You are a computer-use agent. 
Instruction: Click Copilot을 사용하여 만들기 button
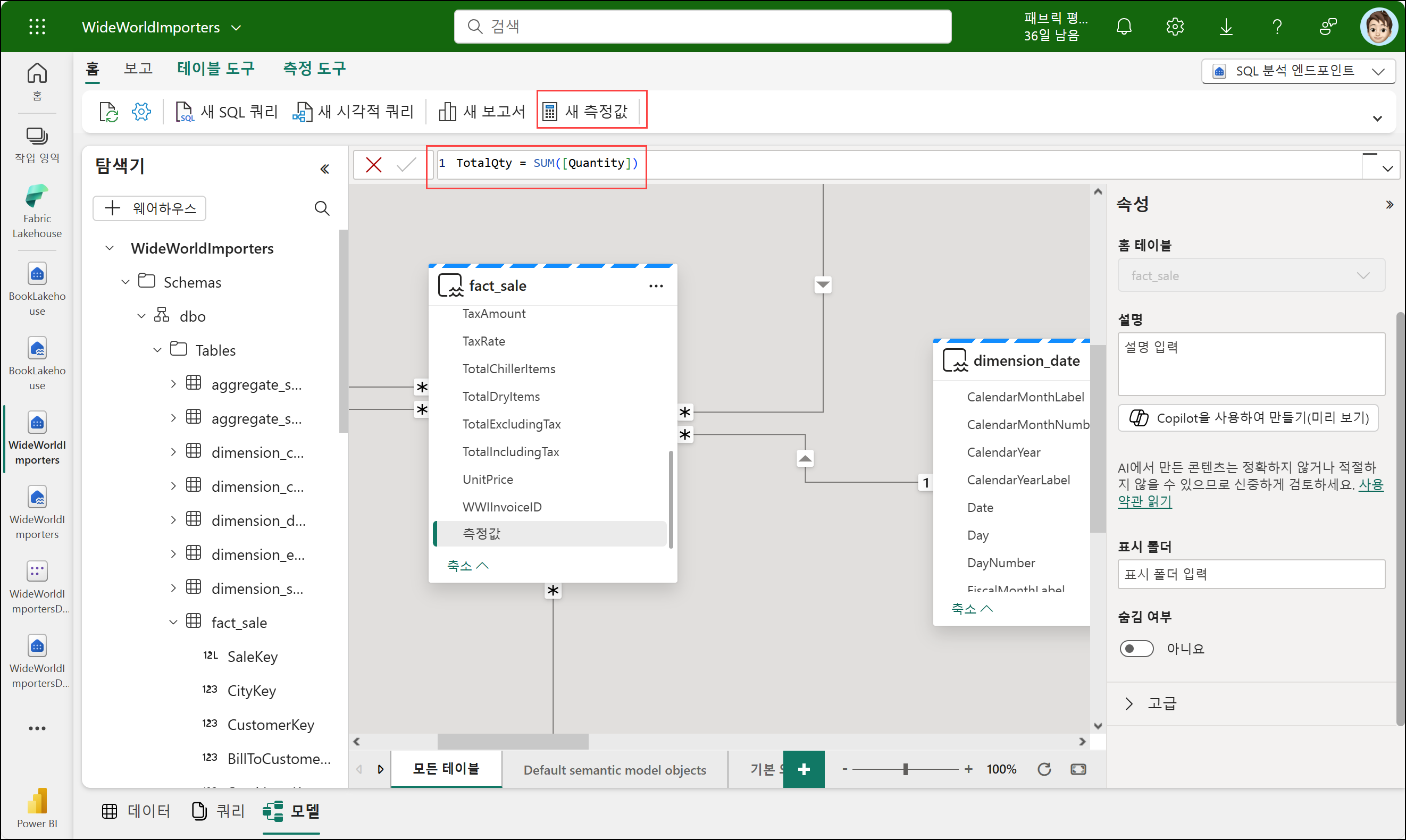click(1248, 418)
